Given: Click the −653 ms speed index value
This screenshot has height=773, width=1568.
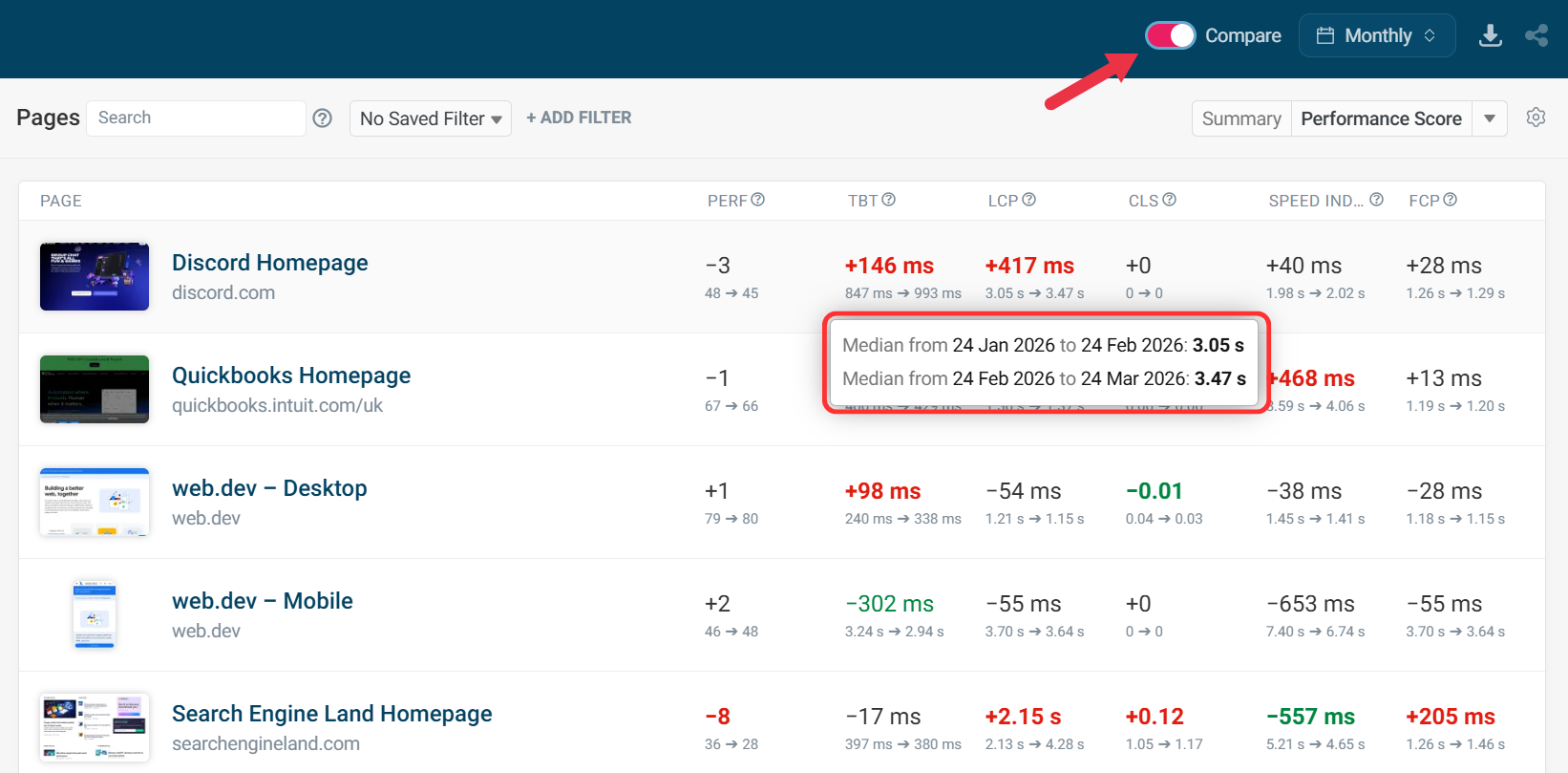Looking at the screenshot, I should pos(1310,604).
